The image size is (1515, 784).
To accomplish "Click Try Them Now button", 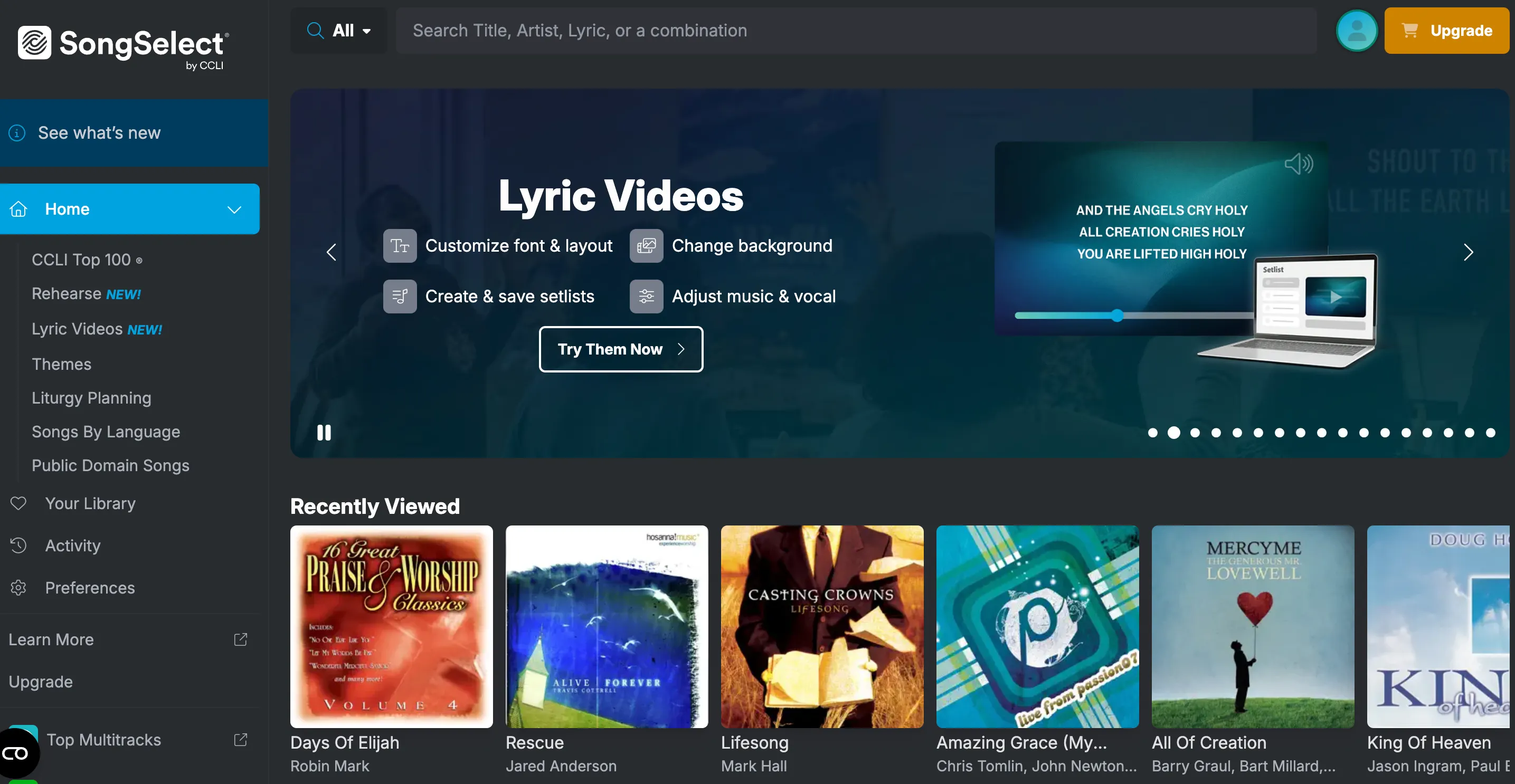I will click(x=621, y=349).
